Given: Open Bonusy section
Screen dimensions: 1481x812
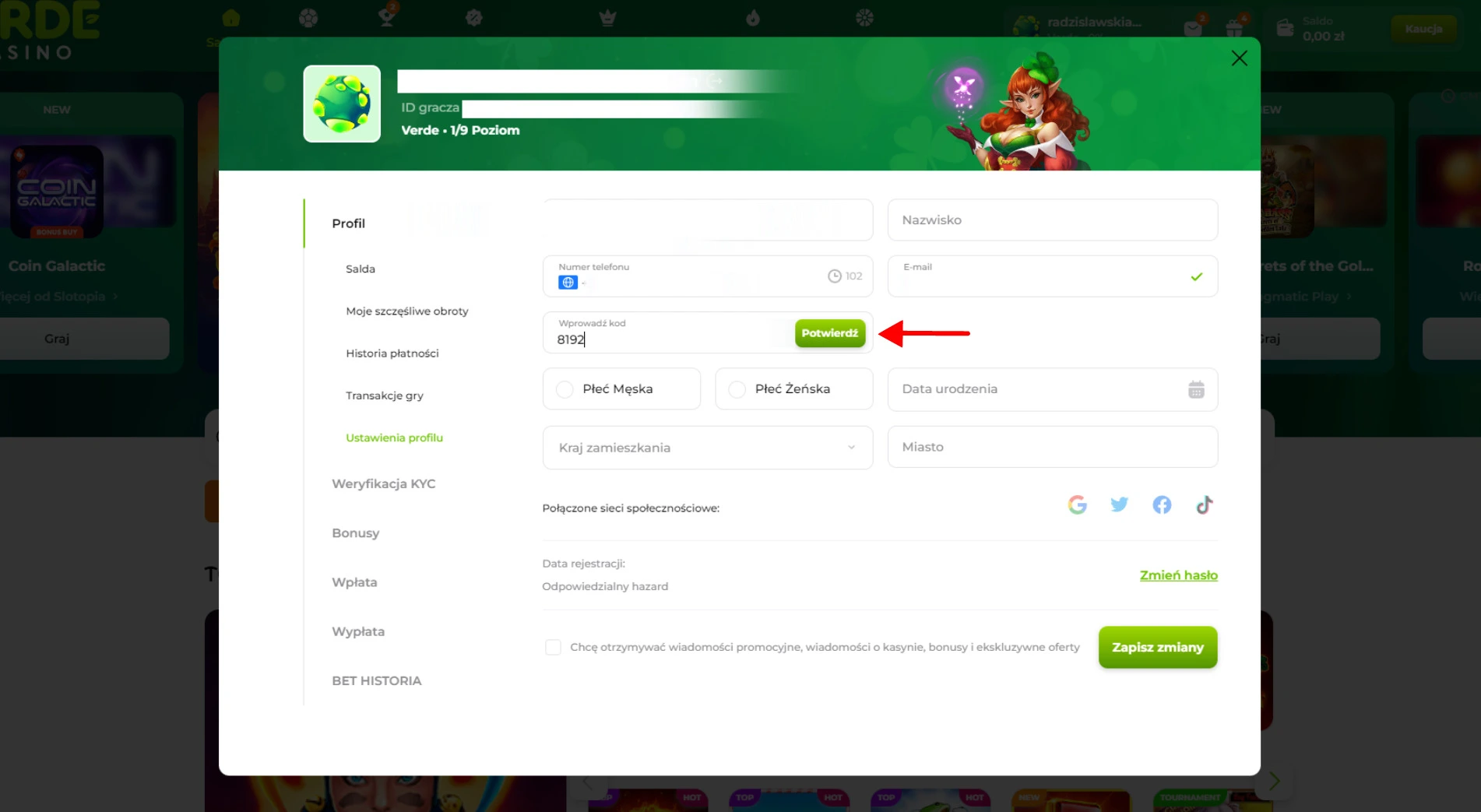Looking at the screenshot, I should [355, 533].
